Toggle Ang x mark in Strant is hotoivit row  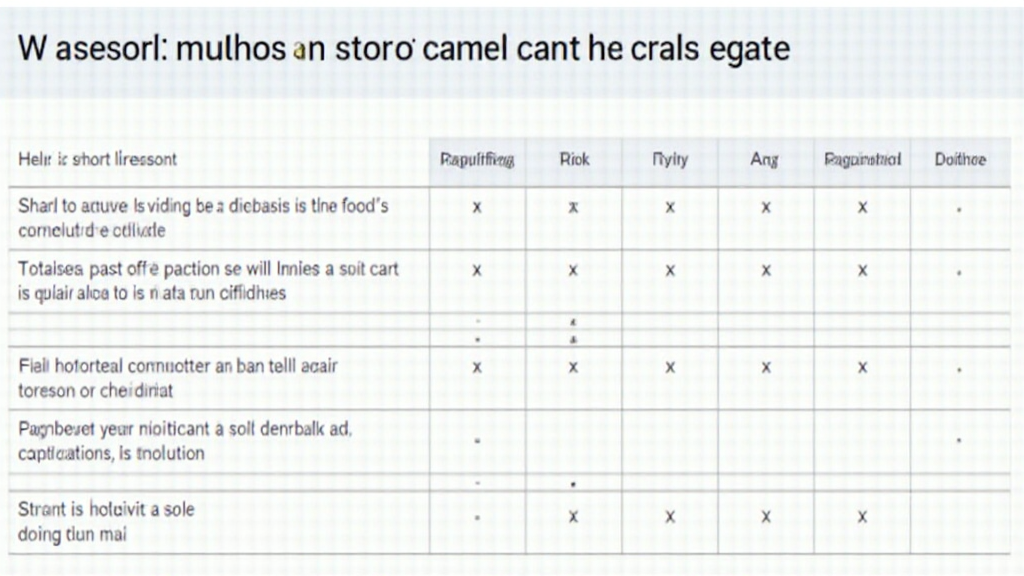pyautogui.click(x=766, y=518)
